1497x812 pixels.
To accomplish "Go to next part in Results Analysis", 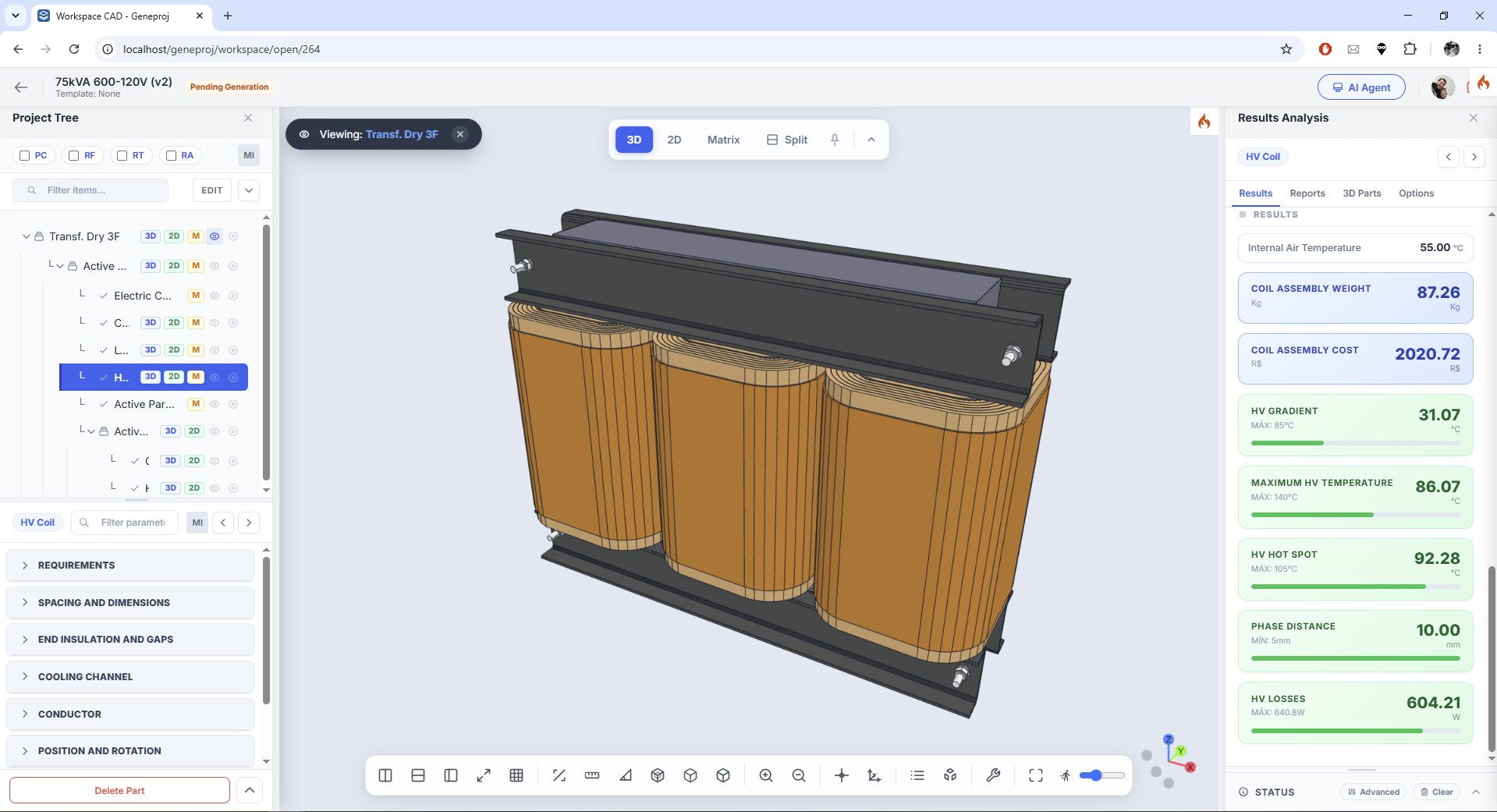I will coord(1474,157).
